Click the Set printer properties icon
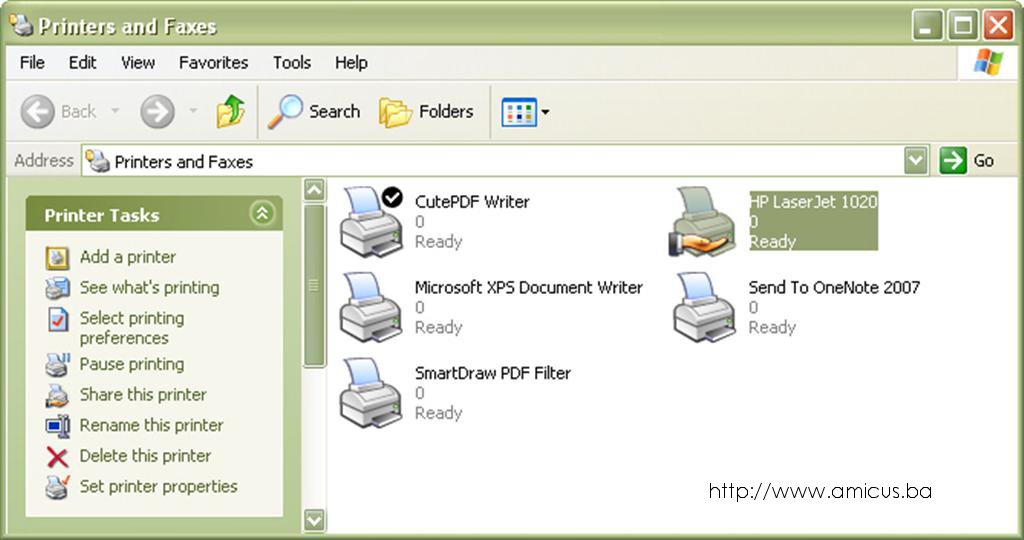The image size is (1024, 540). click(x=57, y=487)
